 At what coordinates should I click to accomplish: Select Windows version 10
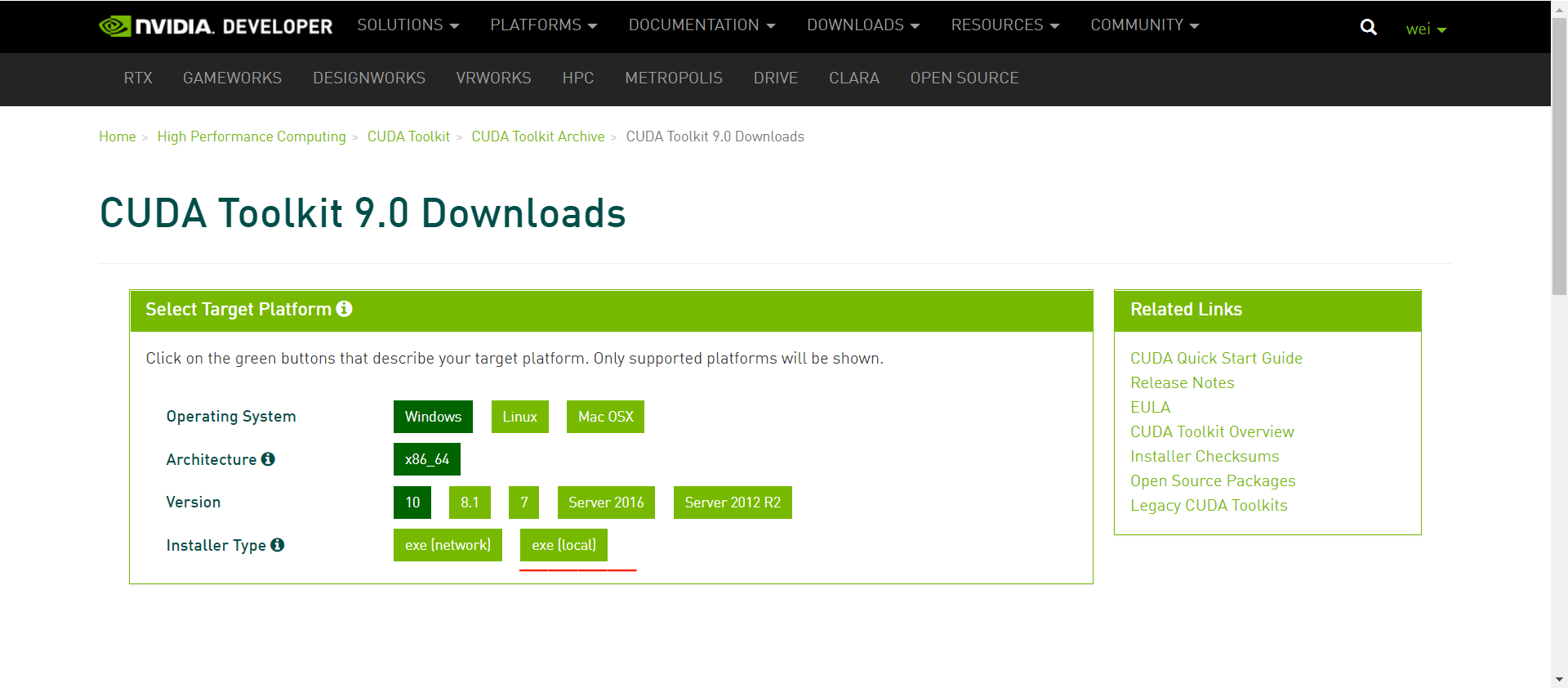pos(412,503)
